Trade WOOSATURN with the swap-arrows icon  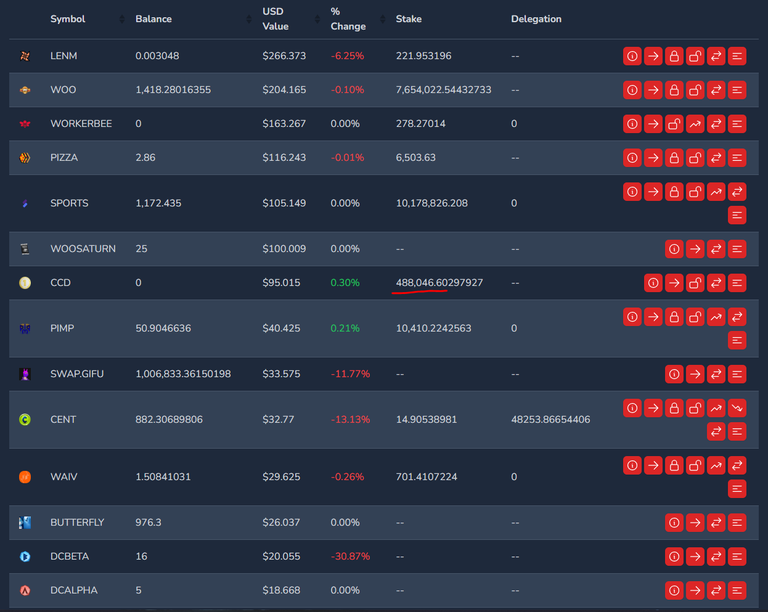click(716, 249)
